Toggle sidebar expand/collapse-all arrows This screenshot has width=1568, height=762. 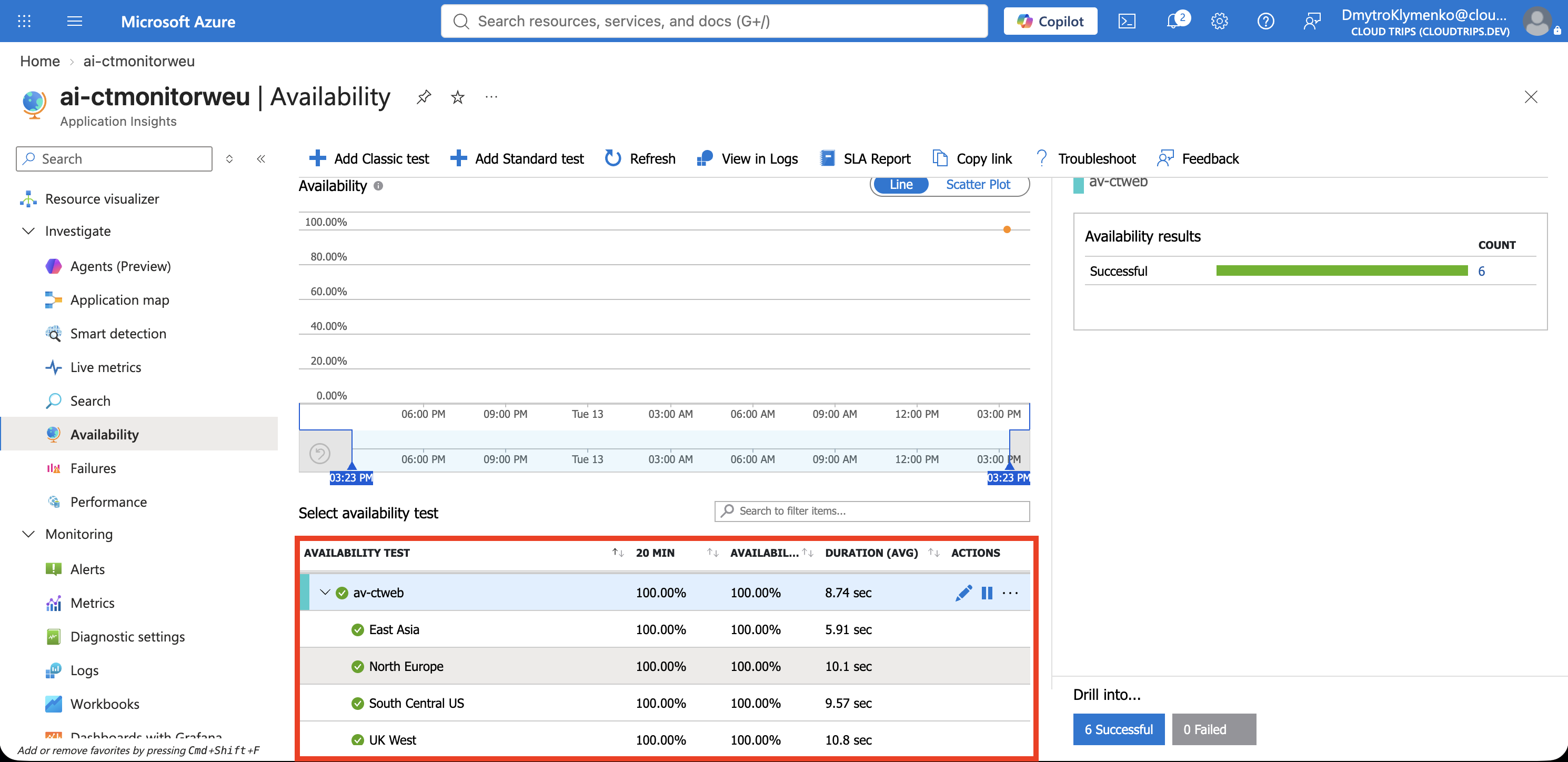tap(229, 159)
